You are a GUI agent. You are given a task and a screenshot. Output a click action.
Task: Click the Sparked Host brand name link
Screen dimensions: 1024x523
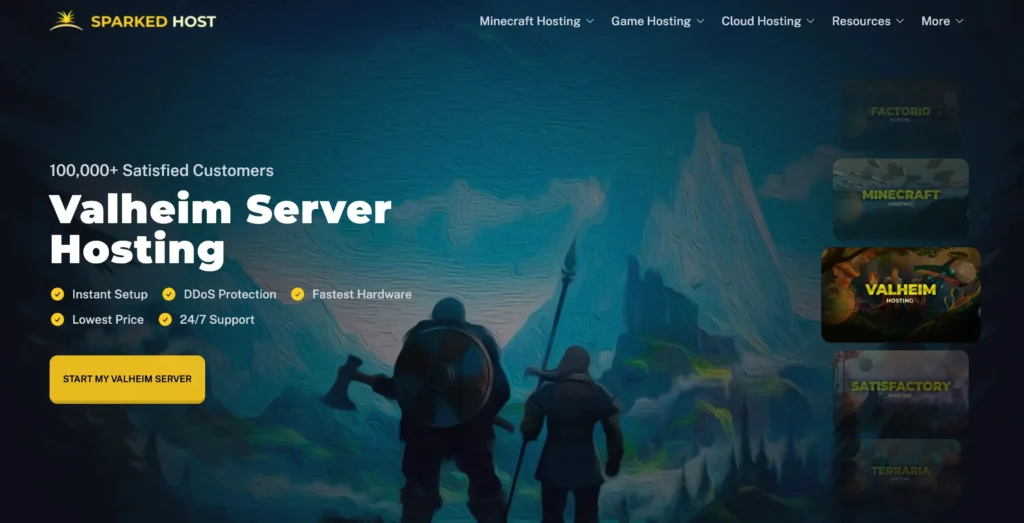[x=153, y=21]
